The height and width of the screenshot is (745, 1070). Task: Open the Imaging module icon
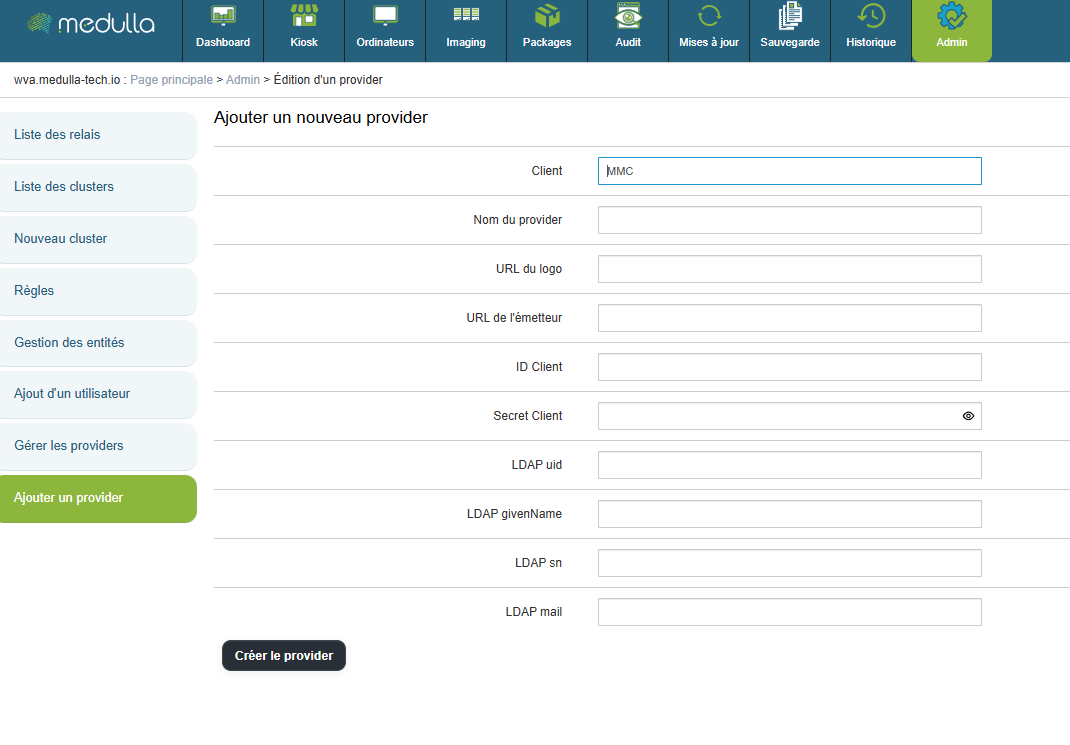pos(466,17)
